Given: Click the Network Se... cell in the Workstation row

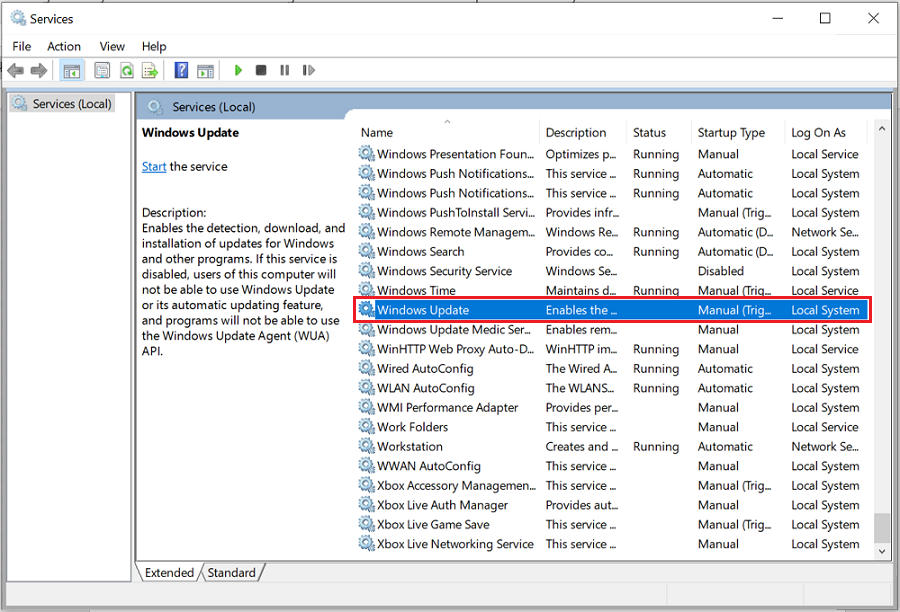Looking at the screenshot, I should click(x=825, y=447).
